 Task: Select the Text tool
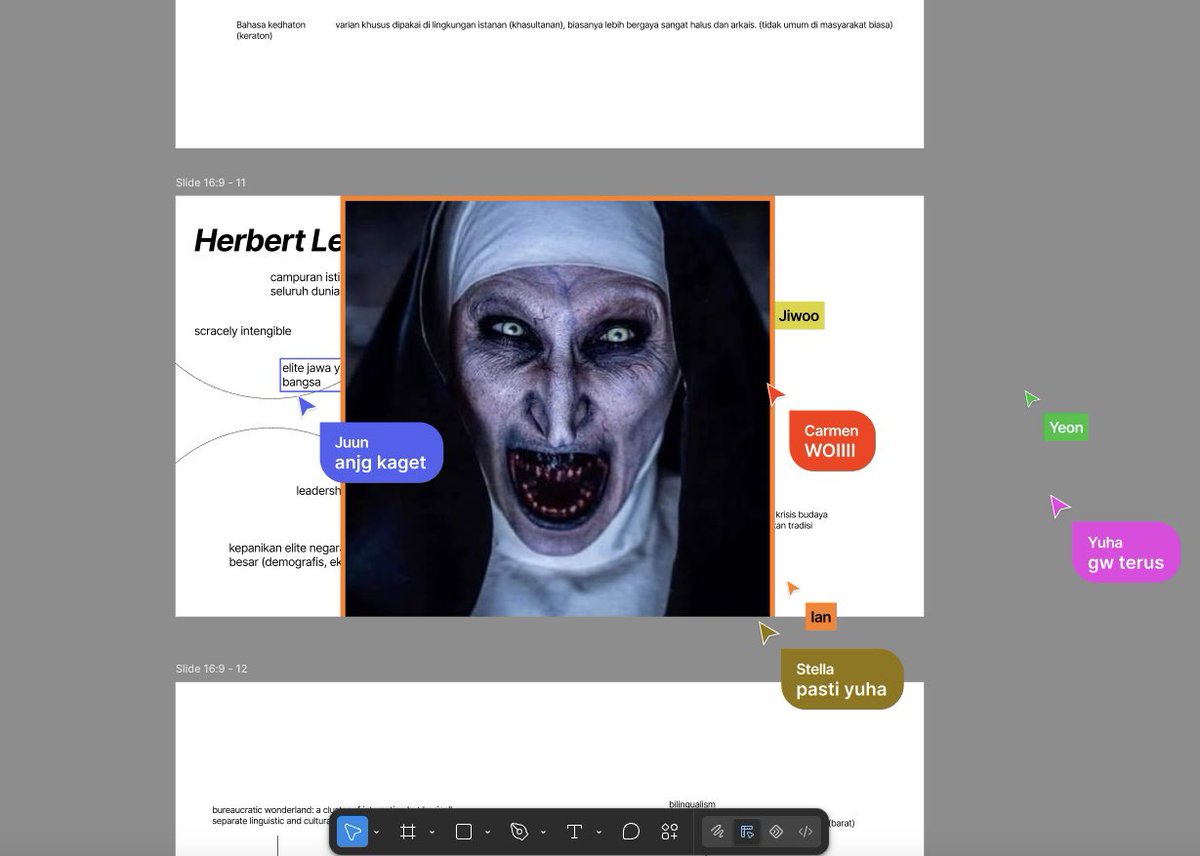(x=574, y=832)
